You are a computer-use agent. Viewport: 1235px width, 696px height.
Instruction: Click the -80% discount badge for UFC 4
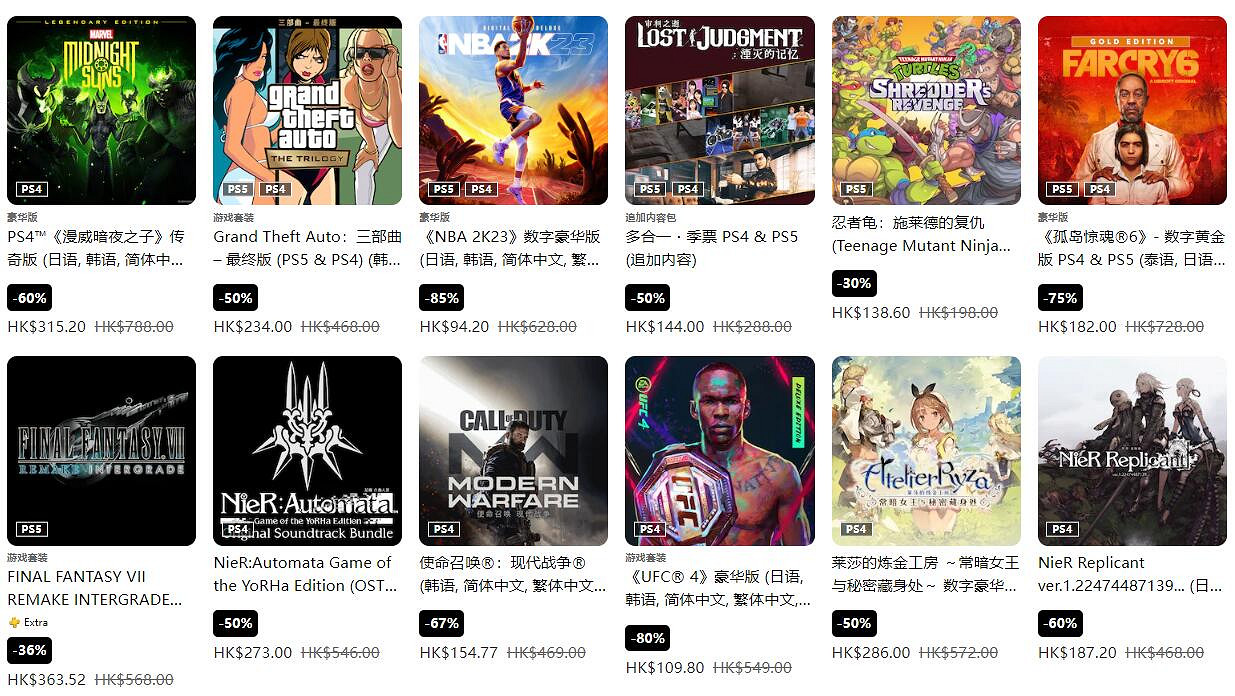click(648, 638)
